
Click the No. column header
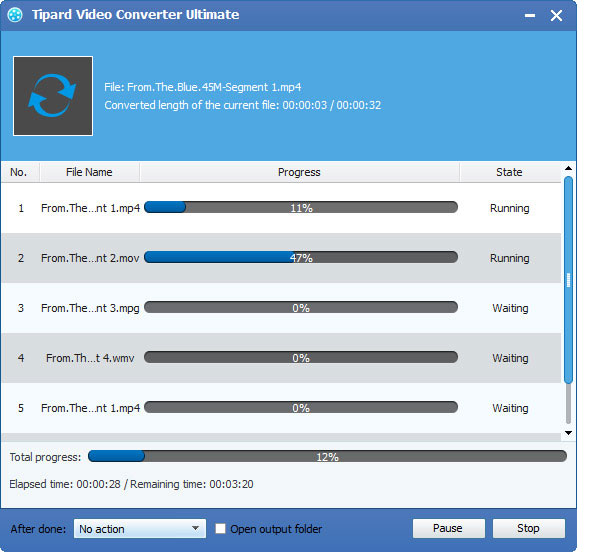(20, 172)
